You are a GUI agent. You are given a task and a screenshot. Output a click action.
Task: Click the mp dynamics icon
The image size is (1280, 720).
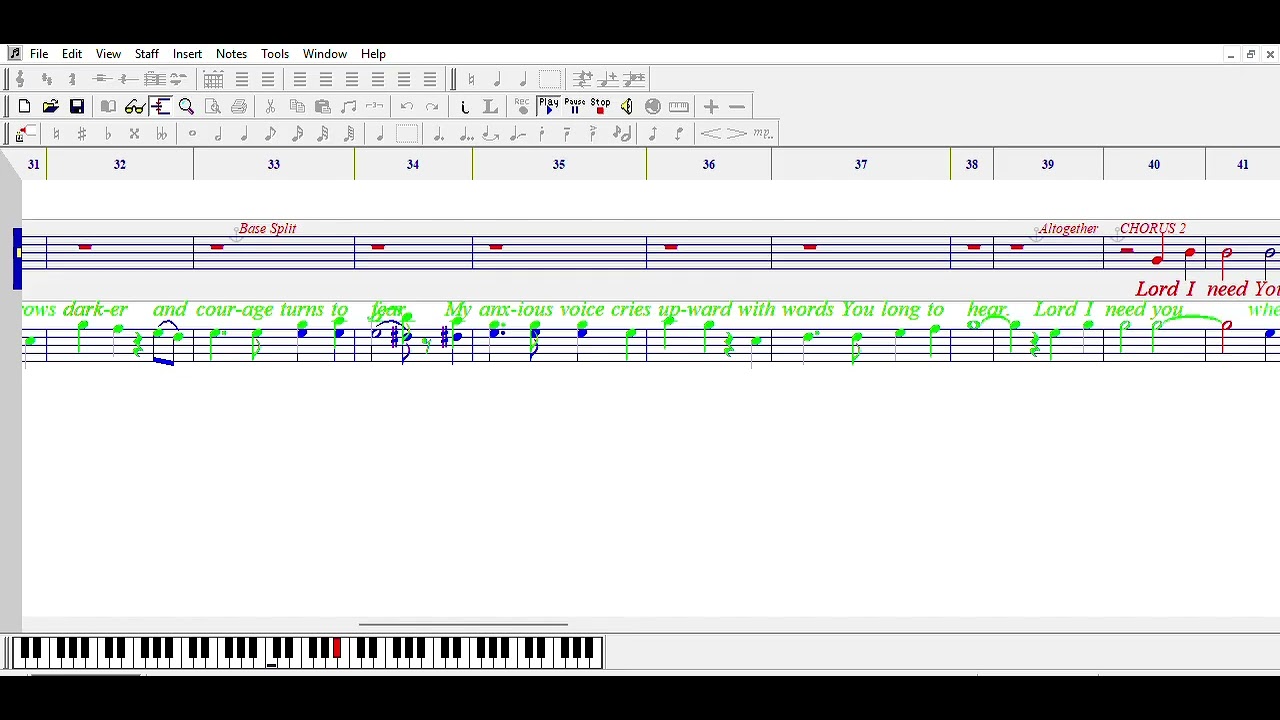pos(763,133)
